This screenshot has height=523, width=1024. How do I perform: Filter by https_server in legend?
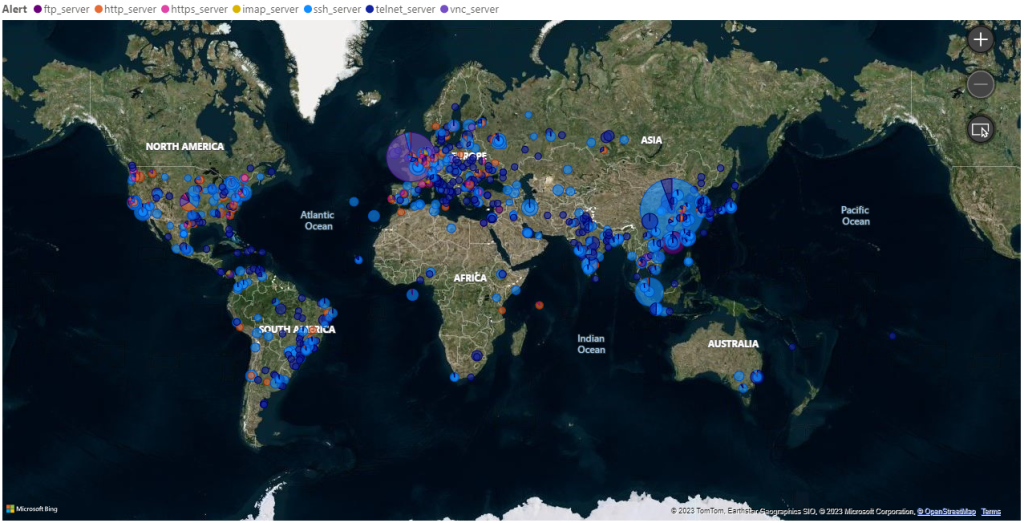pyautogui.click(x=199, y=9)
